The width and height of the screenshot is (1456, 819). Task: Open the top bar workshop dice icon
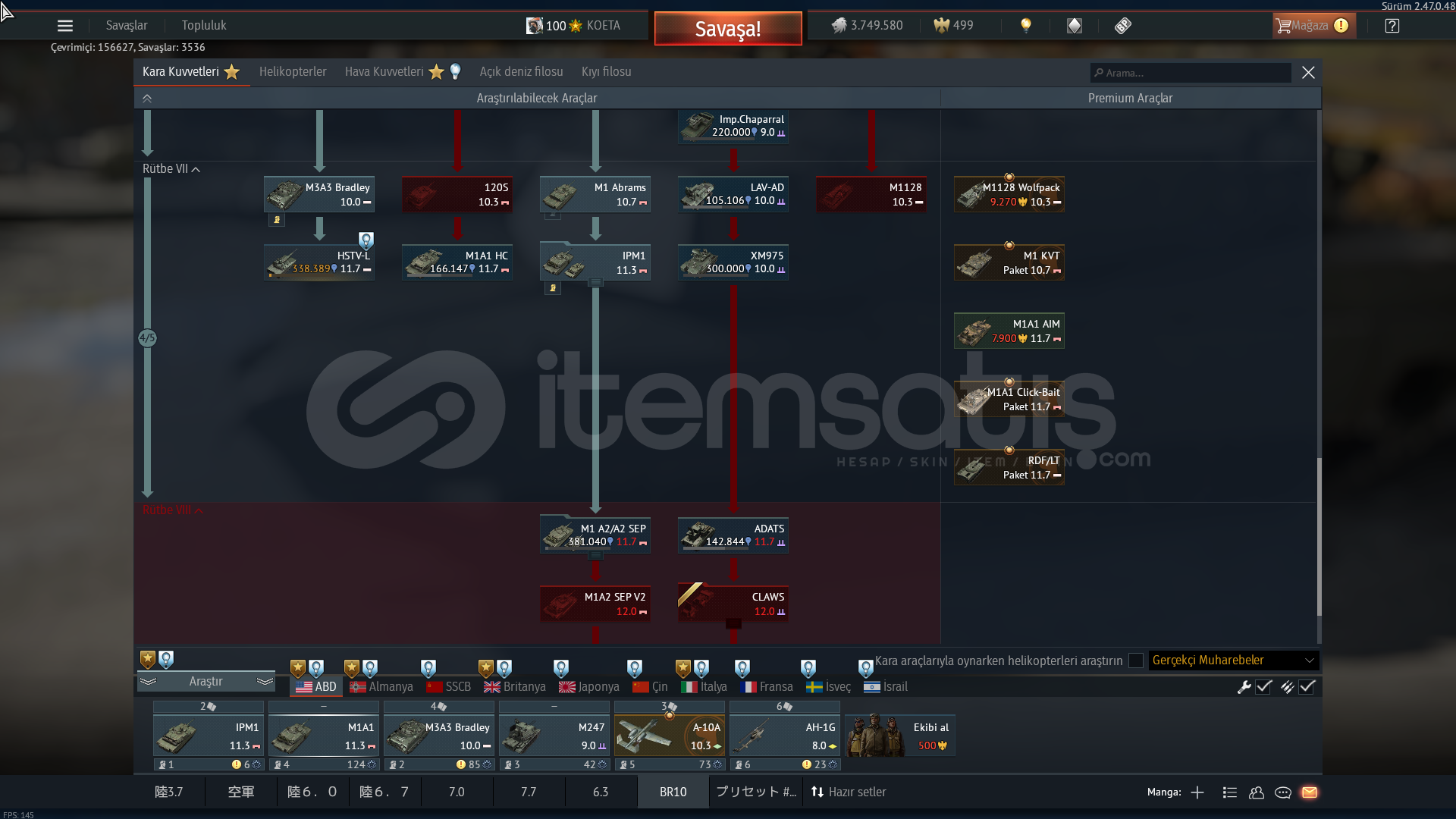click(x=1123, y=26)
